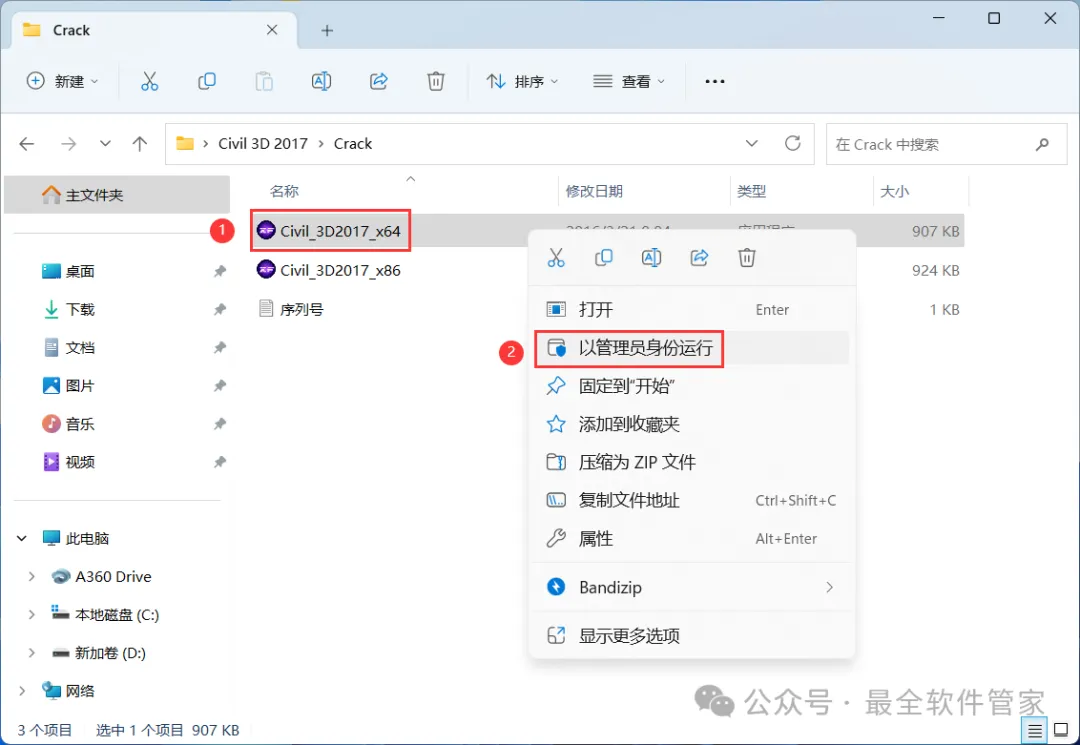Go up one folder level arrow
1080x745 pixels.
pos(140,144)
